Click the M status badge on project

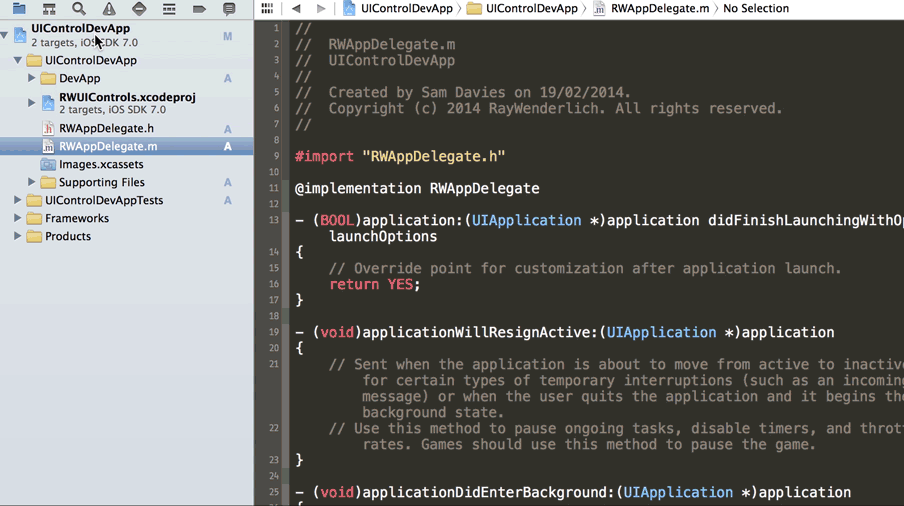228,36
